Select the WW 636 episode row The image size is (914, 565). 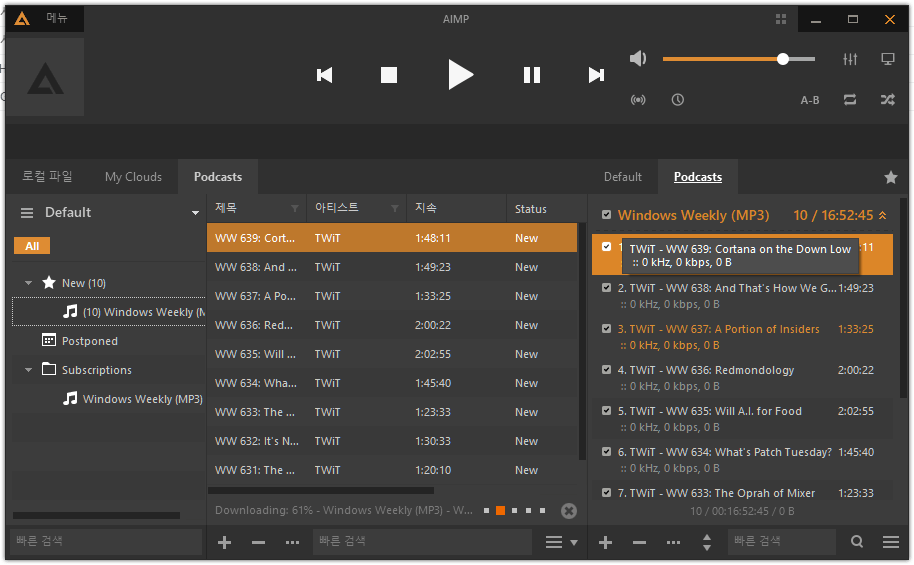(x=392, y=325)
